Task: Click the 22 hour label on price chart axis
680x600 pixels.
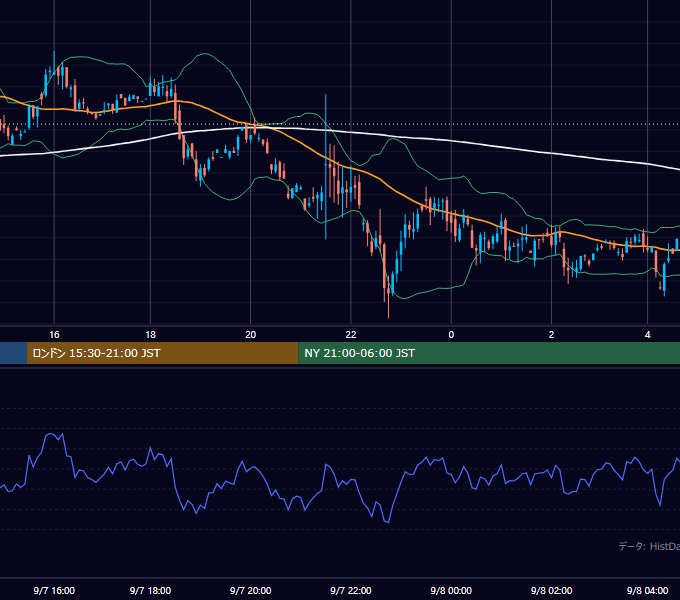Action: click(351, 335)
